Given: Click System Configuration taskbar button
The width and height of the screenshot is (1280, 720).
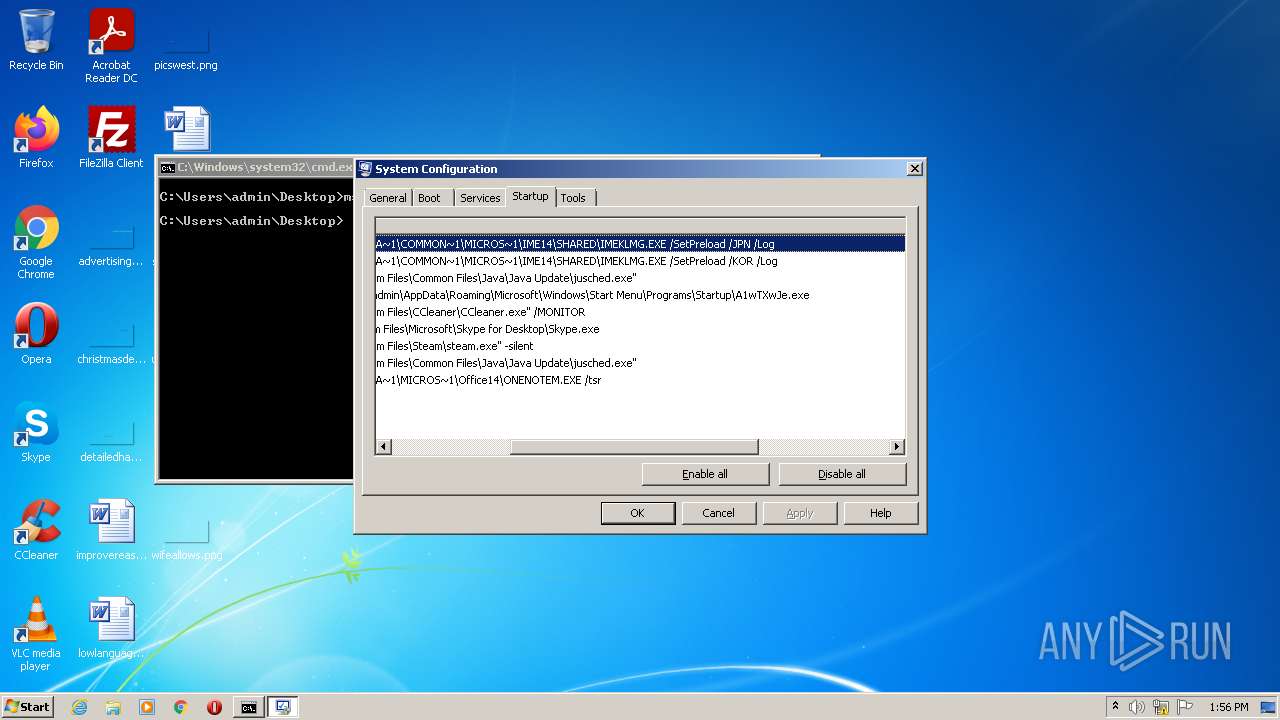Looking at the screenshot, I should 283,707.
